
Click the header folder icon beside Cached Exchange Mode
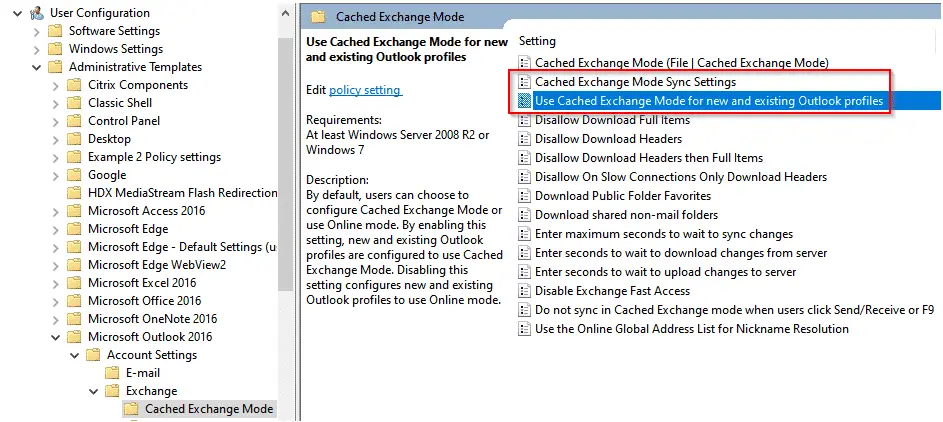click(318, 17)
